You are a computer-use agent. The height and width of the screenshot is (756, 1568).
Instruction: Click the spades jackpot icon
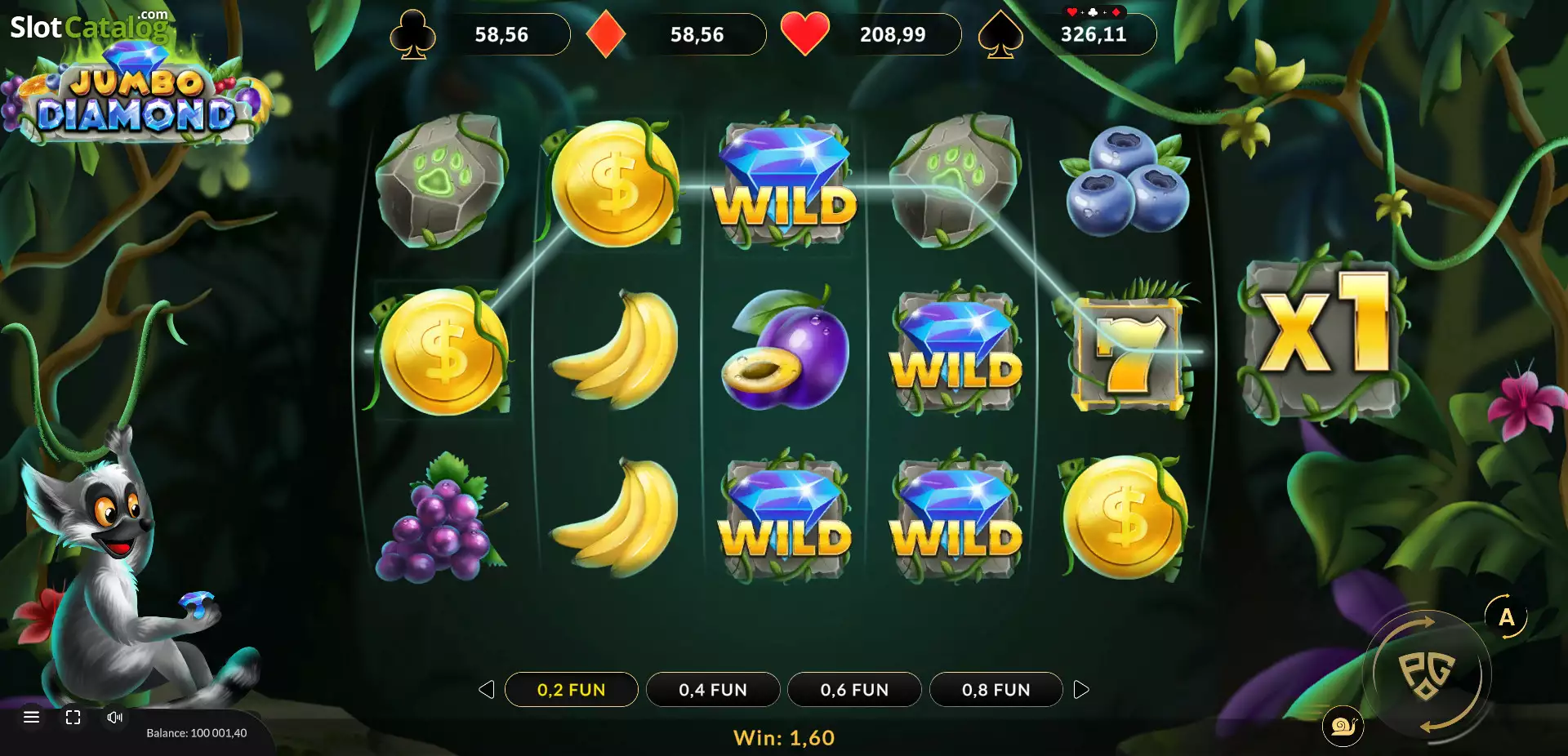[x=1000, y=34]
